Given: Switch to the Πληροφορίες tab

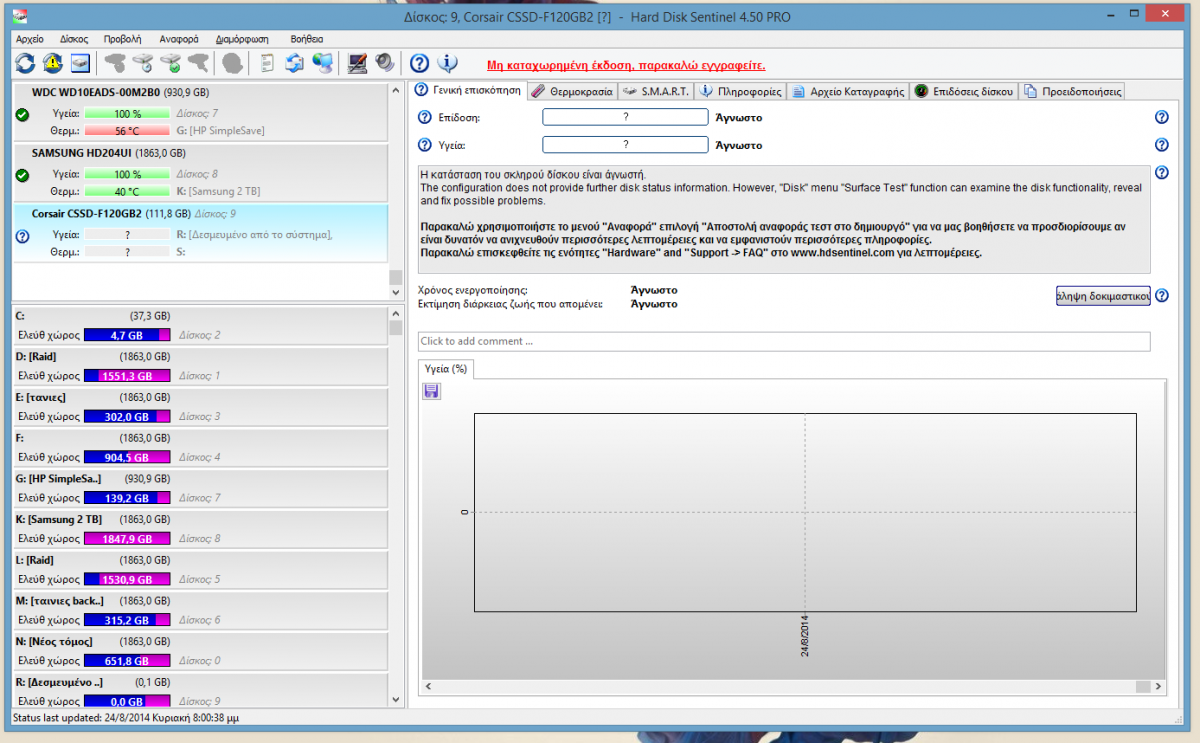Looking at the screenshot, I should tap(741, 91).
